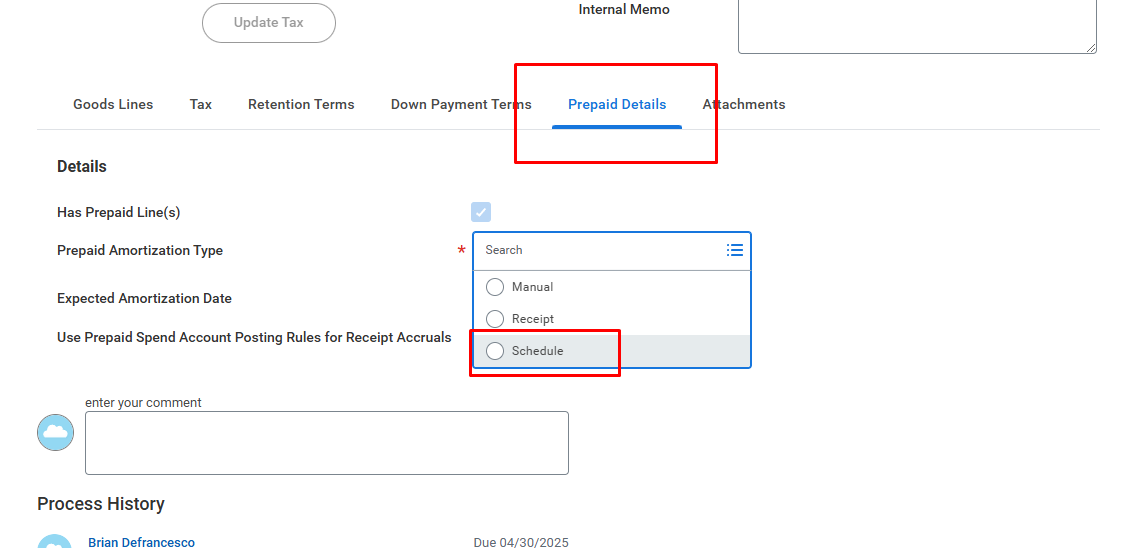Choose the Receipt radio option
The image size is (1140, 548).
click(x=495, y=319)
